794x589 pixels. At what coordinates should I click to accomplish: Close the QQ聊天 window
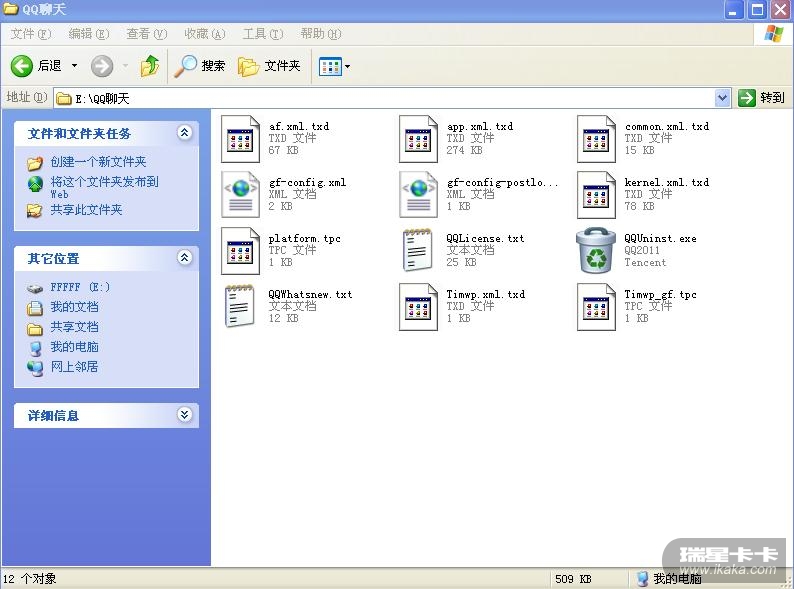(x=781, y=9)
